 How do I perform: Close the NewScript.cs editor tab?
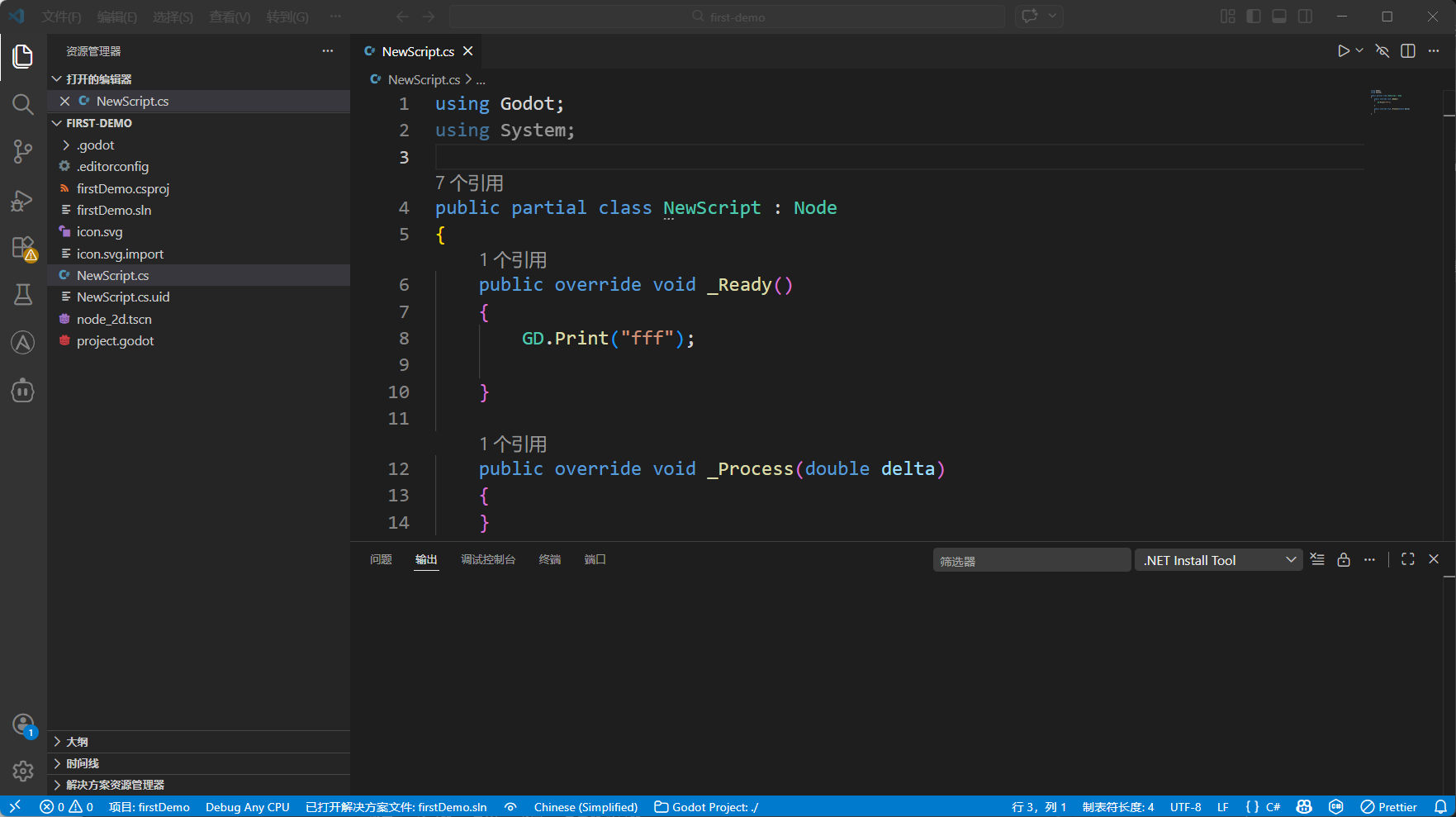click(468, 51)
